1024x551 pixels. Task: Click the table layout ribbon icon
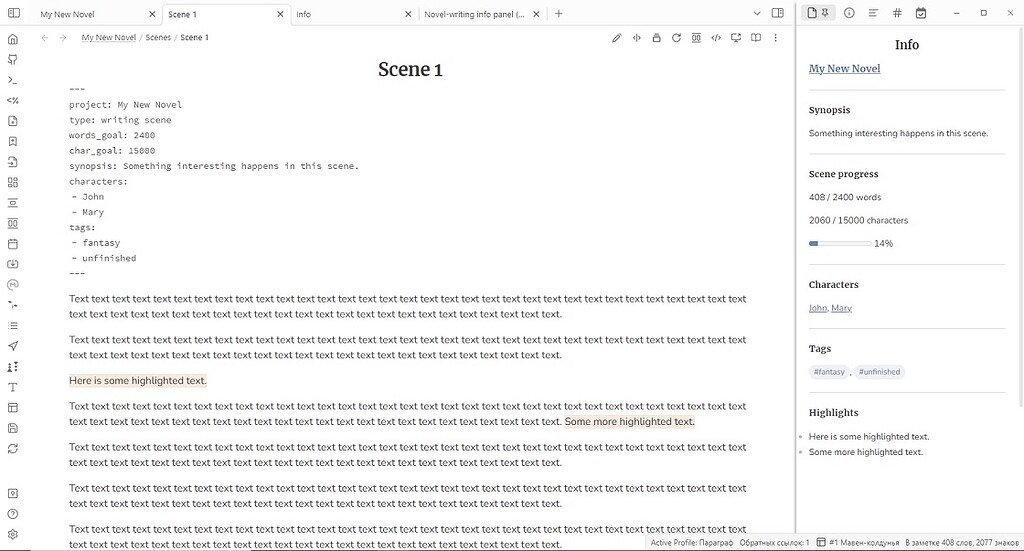pyautogui.click(x=12, y=407)
